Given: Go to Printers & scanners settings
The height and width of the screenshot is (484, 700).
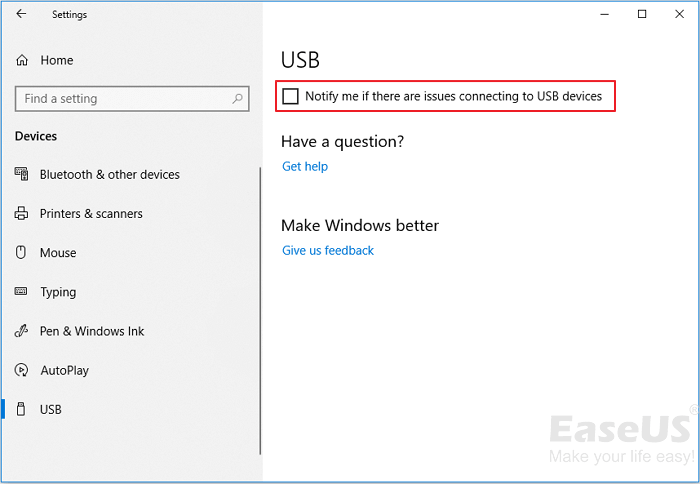Looking at the screenshot, I should 91,213.
